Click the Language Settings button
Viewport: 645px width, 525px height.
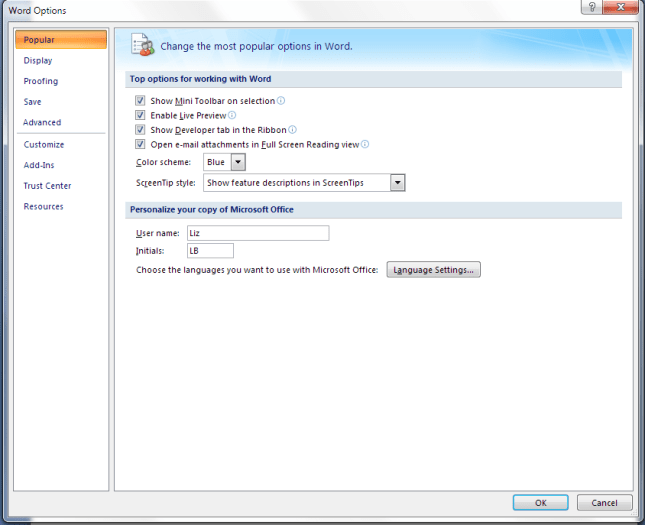pyautogui.click(x=433, y=270)
